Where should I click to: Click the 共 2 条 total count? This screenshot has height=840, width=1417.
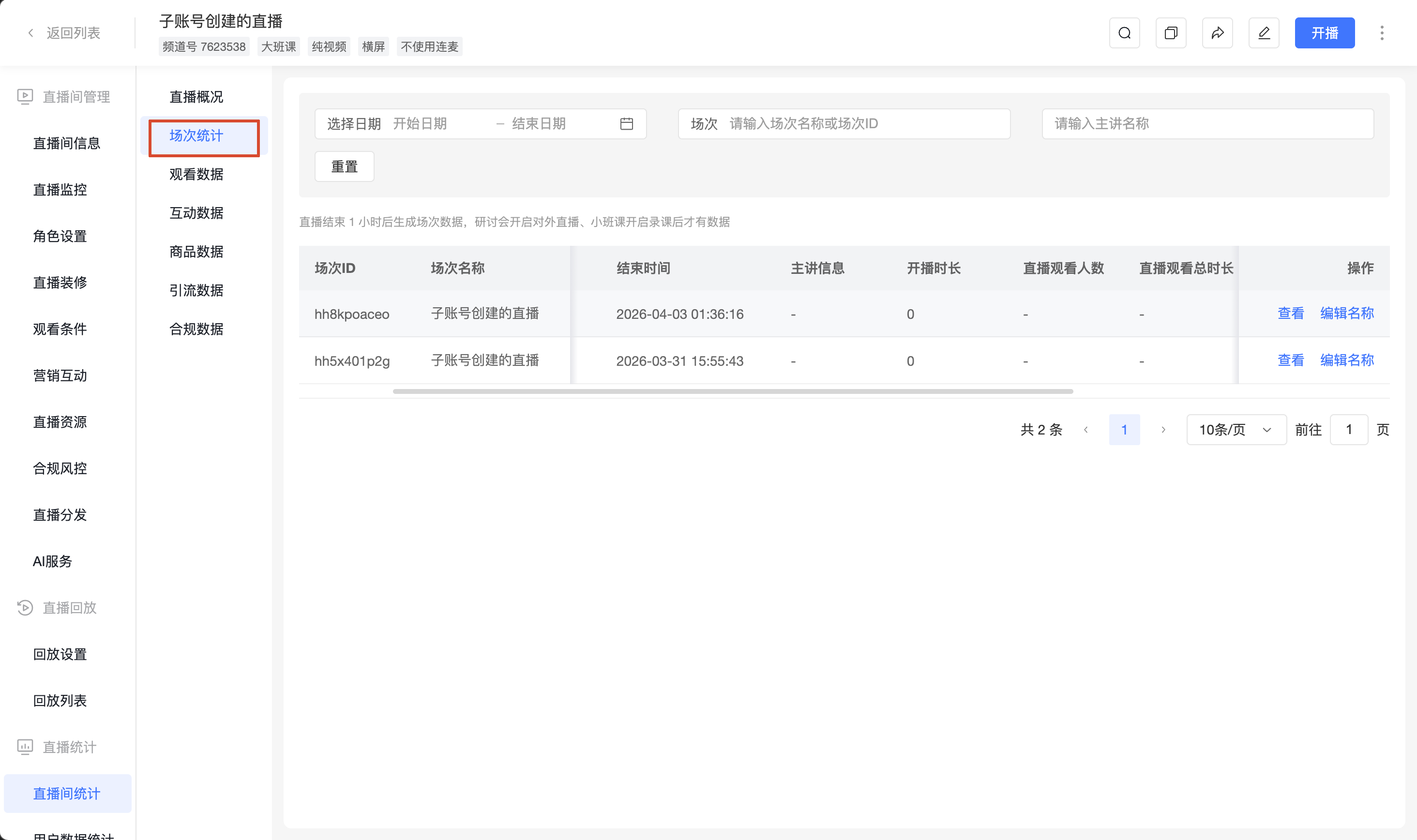coord(1041,430)
